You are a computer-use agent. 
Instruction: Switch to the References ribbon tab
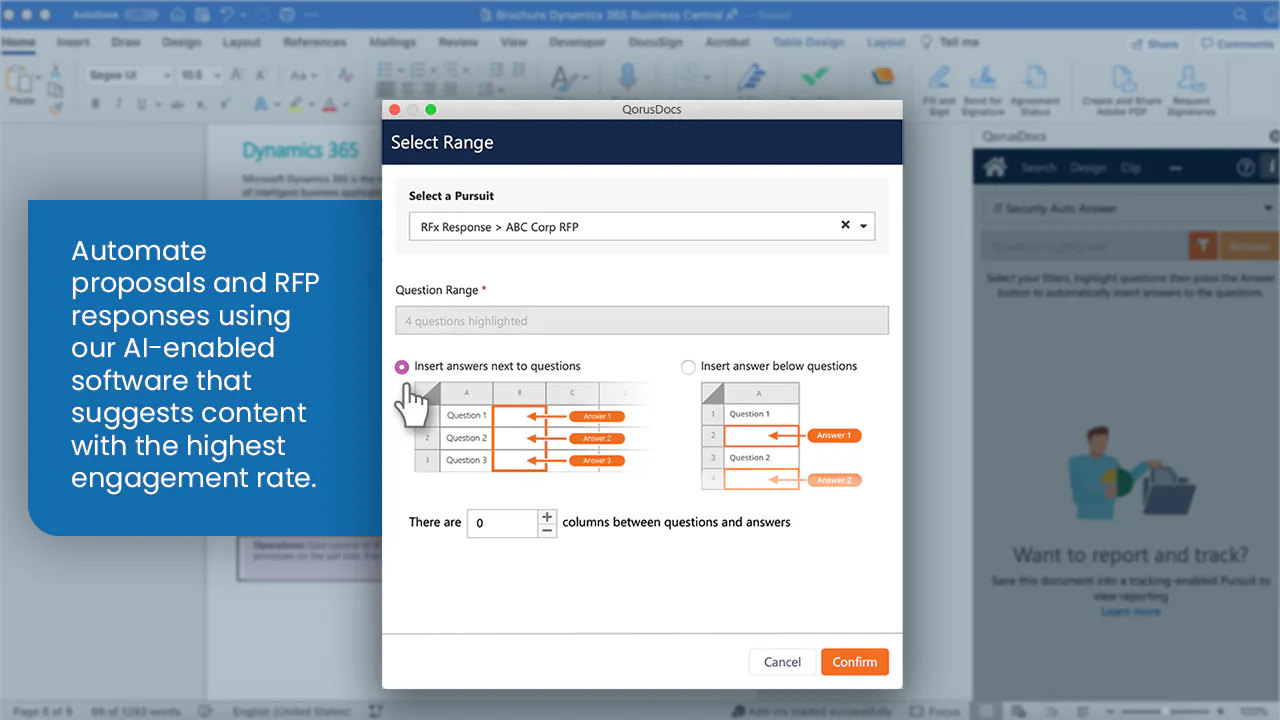tap(315, 43)
